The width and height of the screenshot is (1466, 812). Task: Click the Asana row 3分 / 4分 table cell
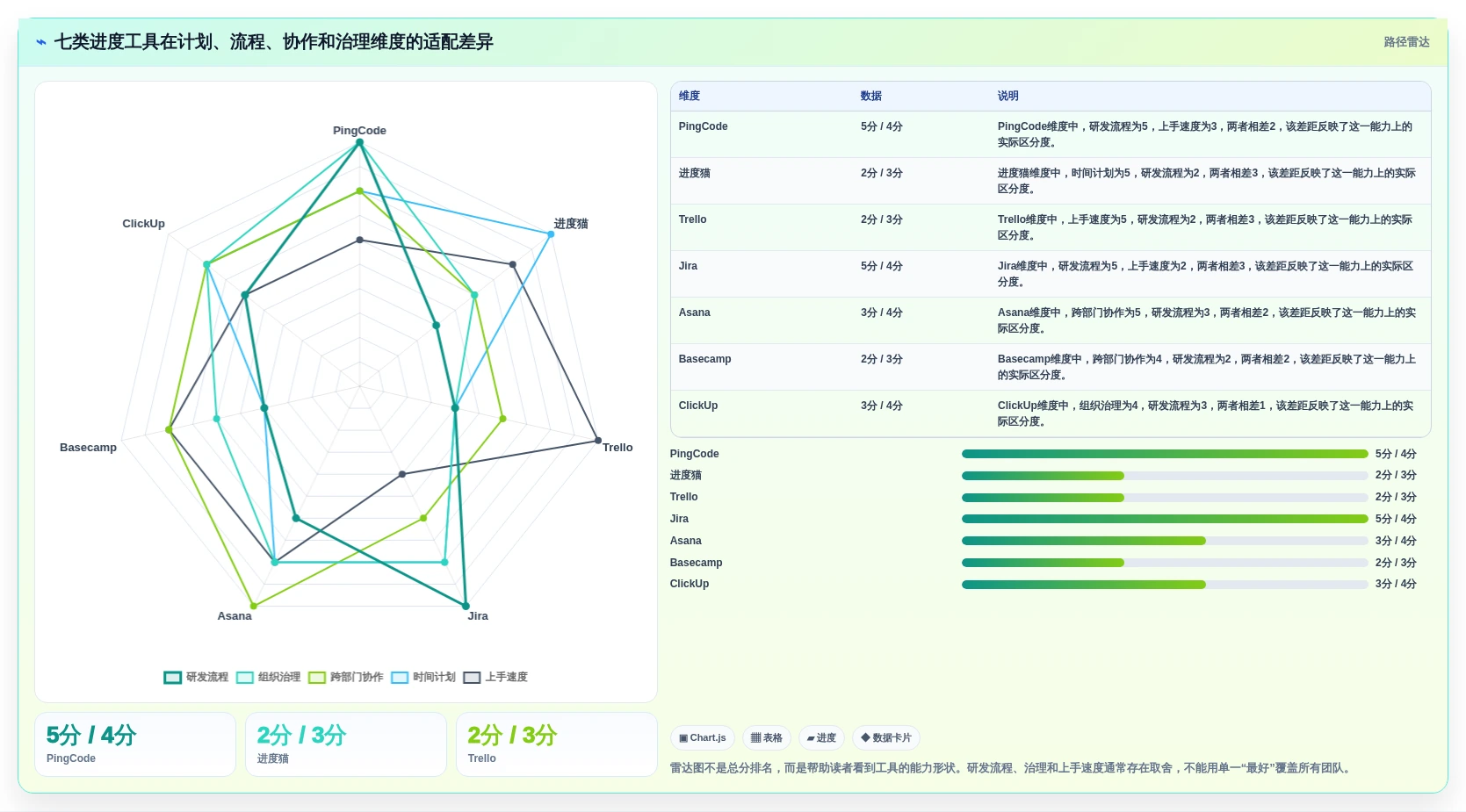882,313
